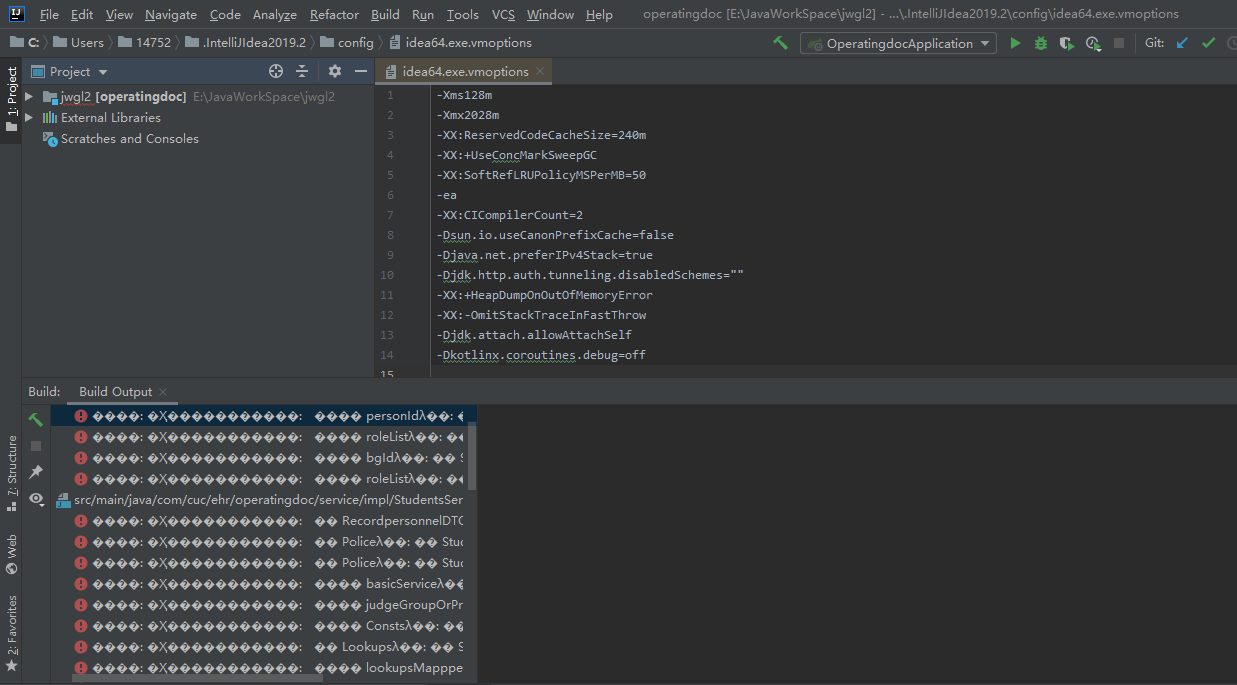The image size is (1237, 685).
Task: Open the StudentsSer source file link in Build Output
Action: pos(258,499)
